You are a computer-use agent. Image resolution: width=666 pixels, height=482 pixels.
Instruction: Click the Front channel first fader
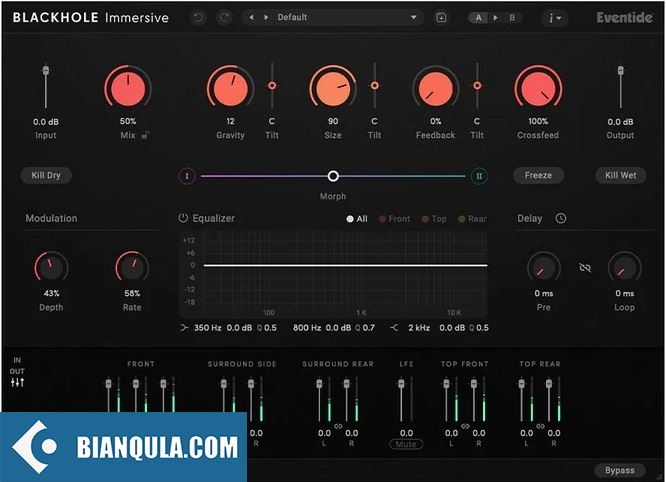[x=108, y=384]
